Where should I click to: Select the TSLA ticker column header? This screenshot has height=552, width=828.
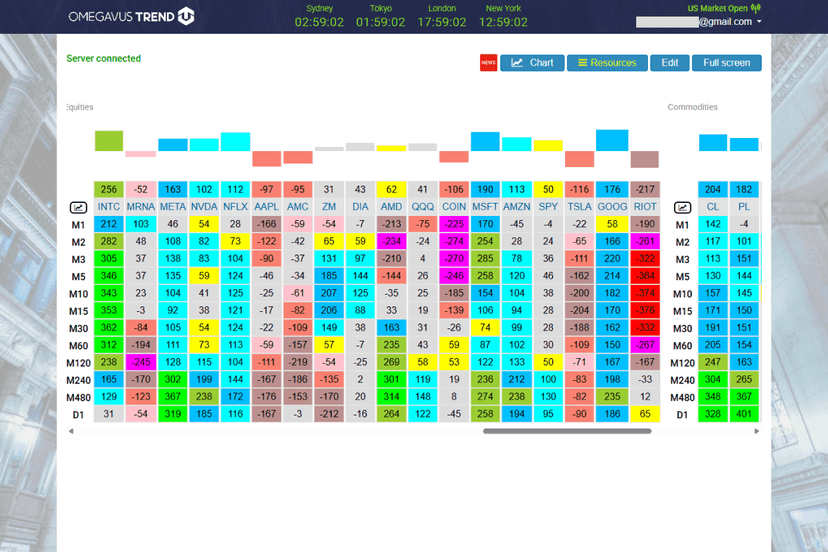(579, 207)
